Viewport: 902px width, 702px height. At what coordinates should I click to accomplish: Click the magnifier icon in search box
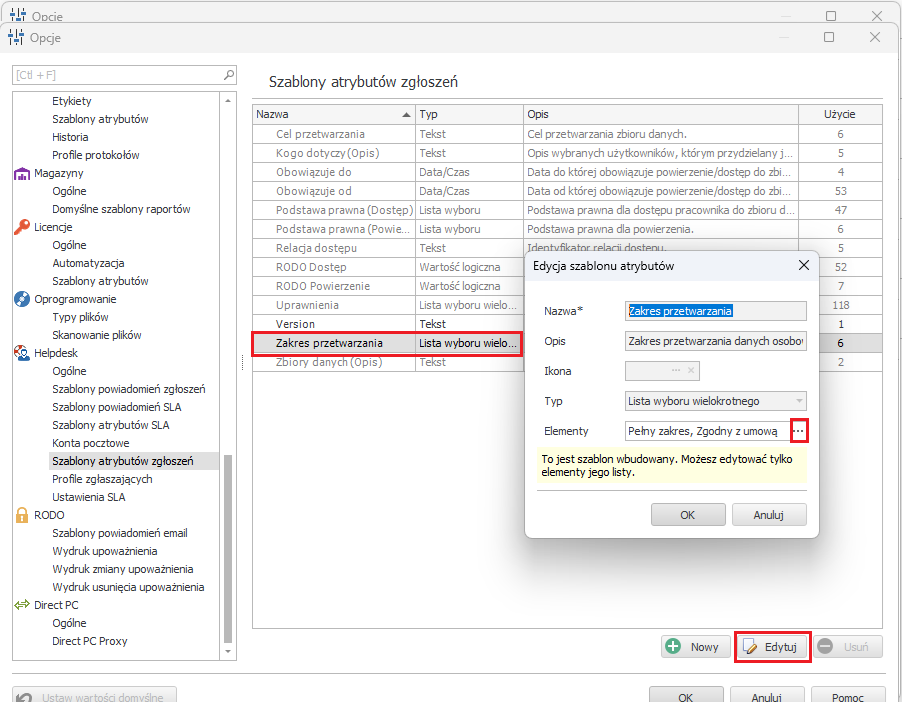click(229, 74)
